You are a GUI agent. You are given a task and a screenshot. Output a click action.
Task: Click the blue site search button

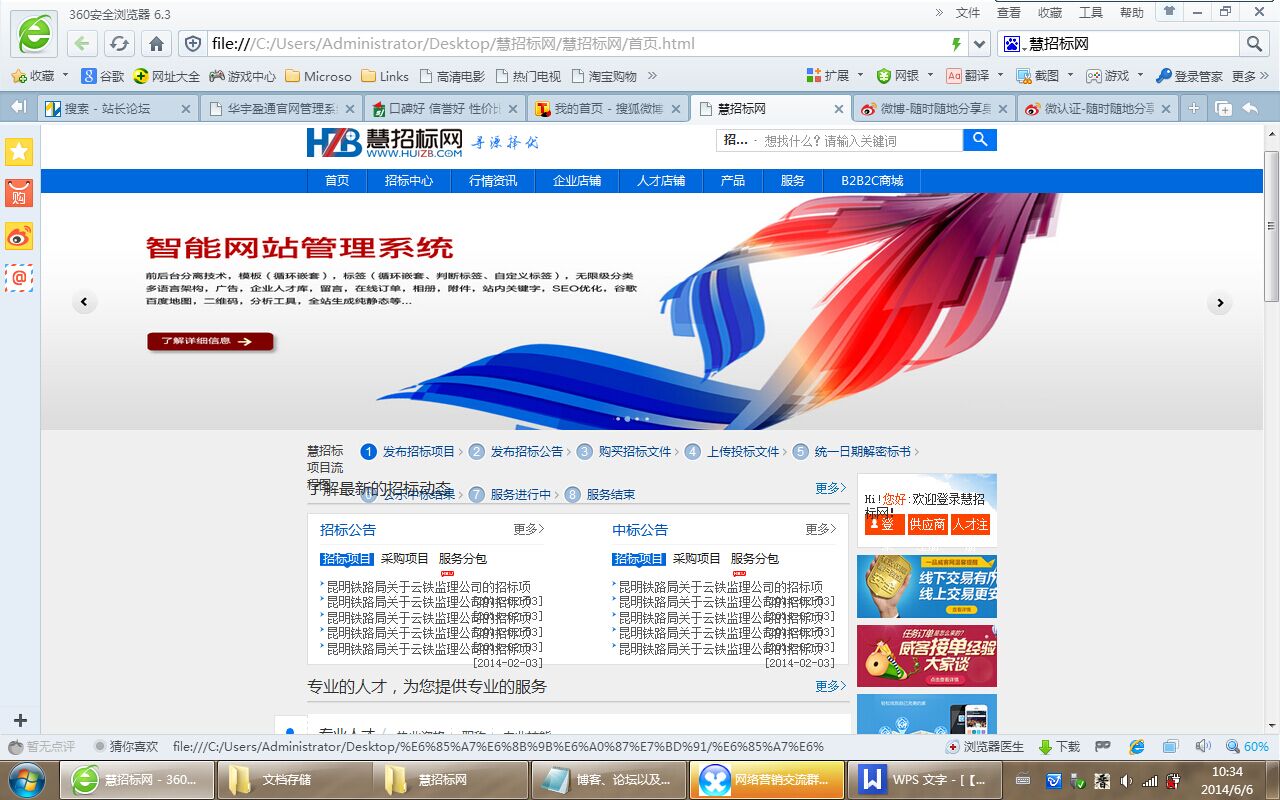tap(980, 140)
